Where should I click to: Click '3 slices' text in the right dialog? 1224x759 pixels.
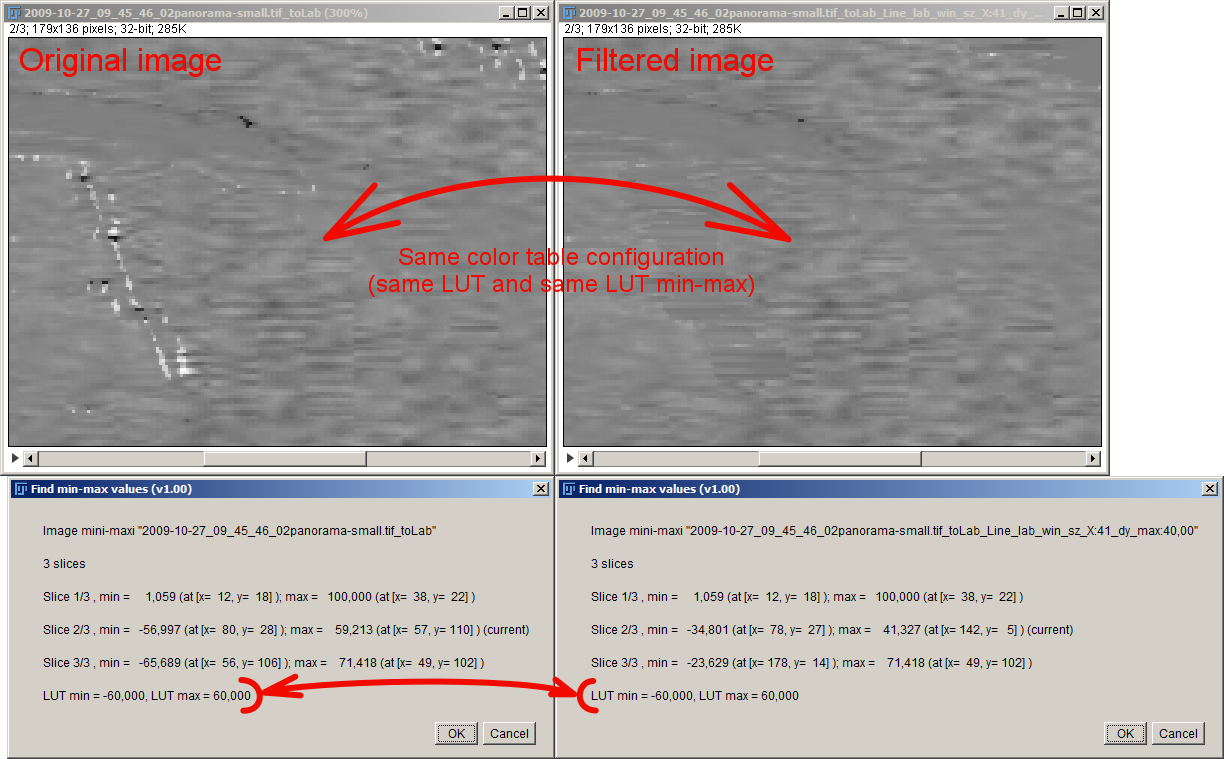(612, 564)
